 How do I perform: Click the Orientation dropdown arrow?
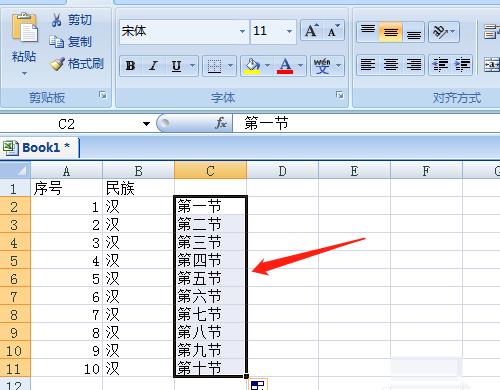453,32
